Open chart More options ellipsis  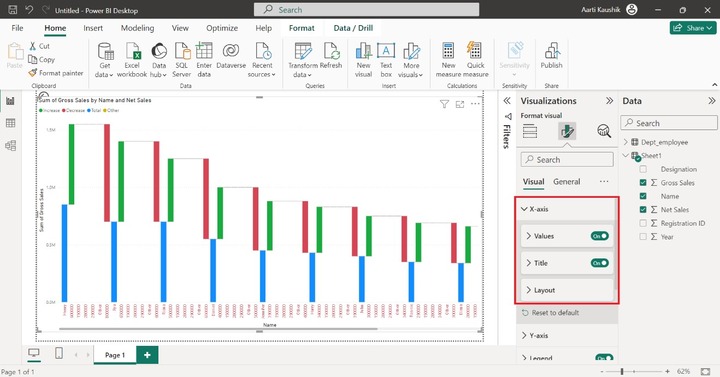point(475,104)
